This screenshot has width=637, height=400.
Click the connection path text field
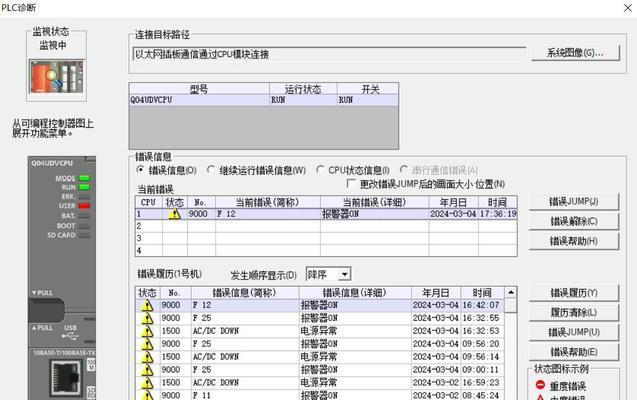[329, 54]
